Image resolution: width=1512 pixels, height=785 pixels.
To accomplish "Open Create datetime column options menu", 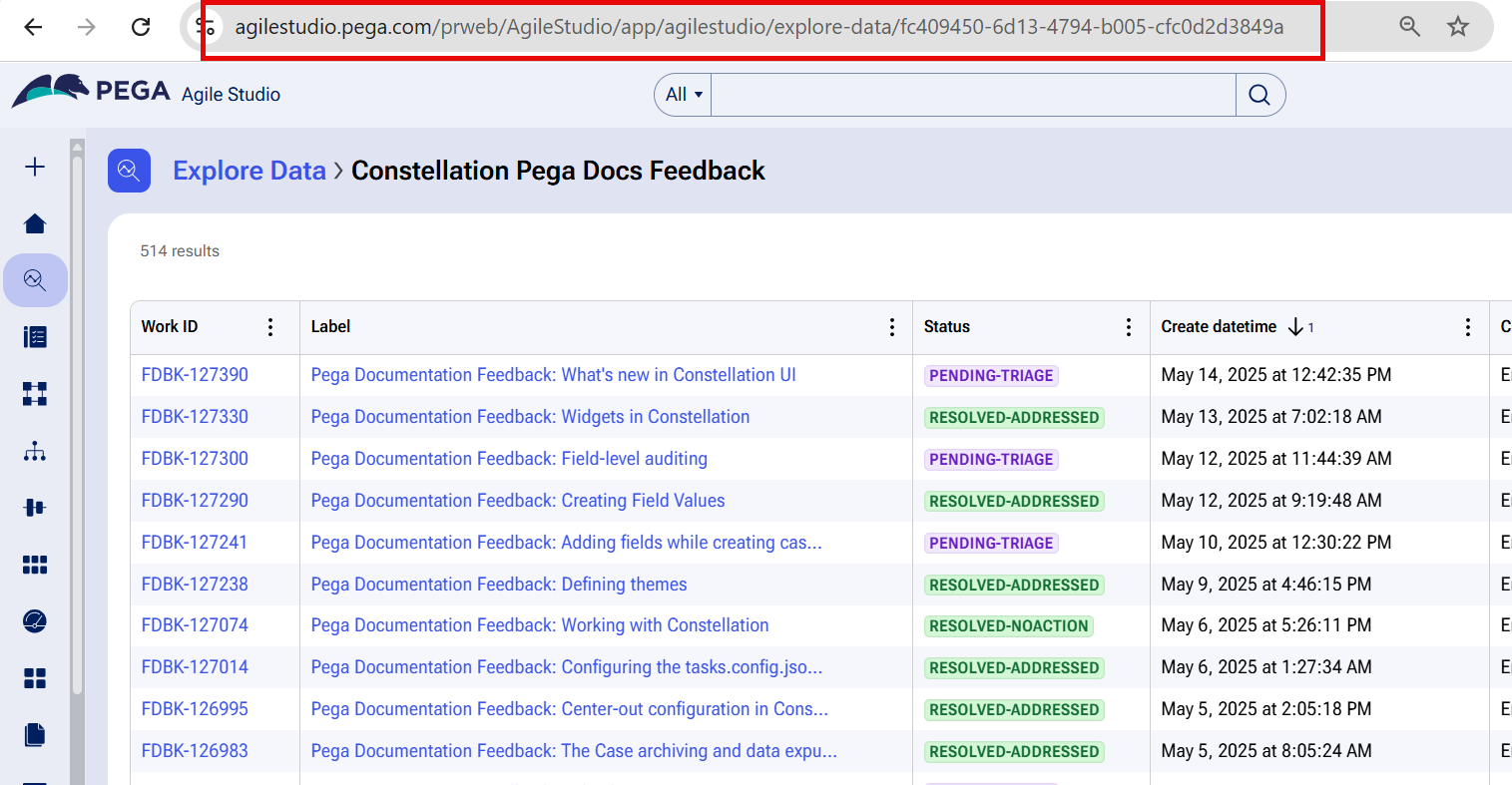I will (1468, 327).
